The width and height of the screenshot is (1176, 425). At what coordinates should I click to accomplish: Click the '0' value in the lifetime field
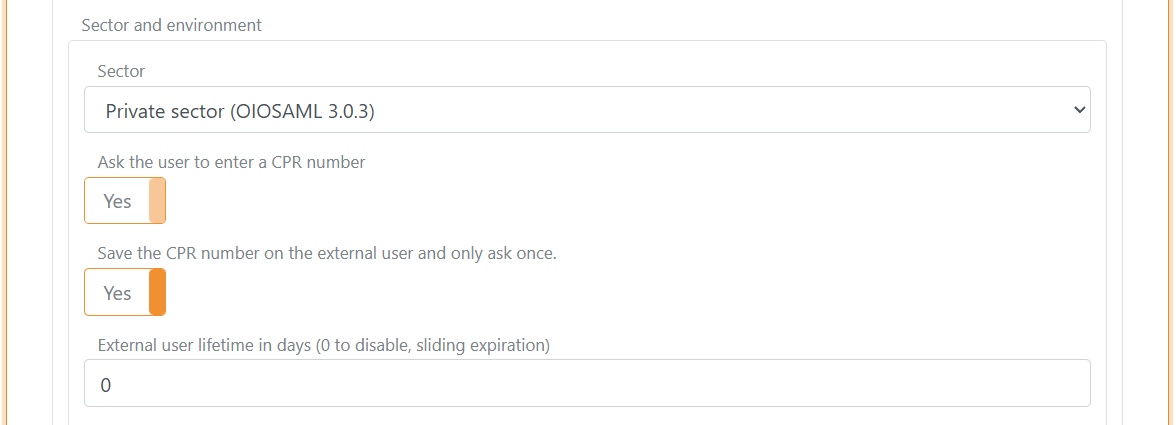tap(106, 385)
